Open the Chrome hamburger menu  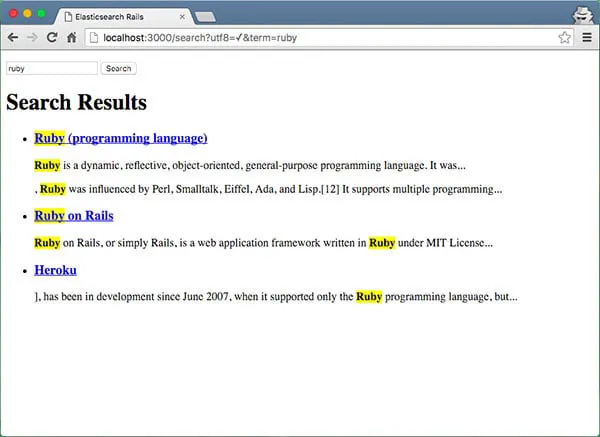587,37
